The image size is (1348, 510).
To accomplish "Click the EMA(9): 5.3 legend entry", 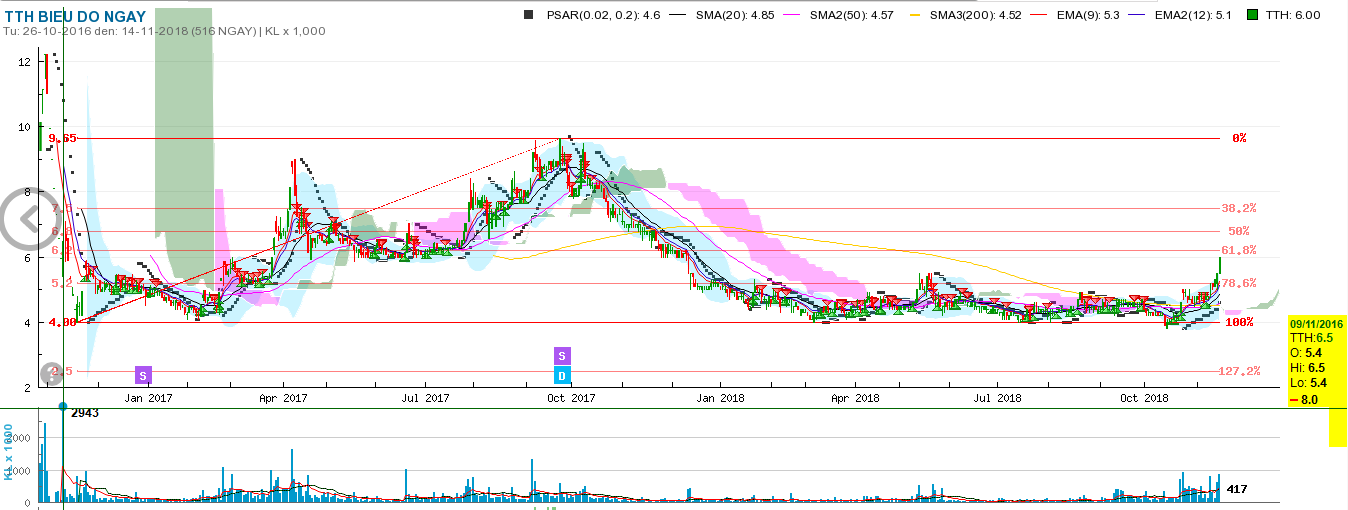I will click(x=1088, y=15).
